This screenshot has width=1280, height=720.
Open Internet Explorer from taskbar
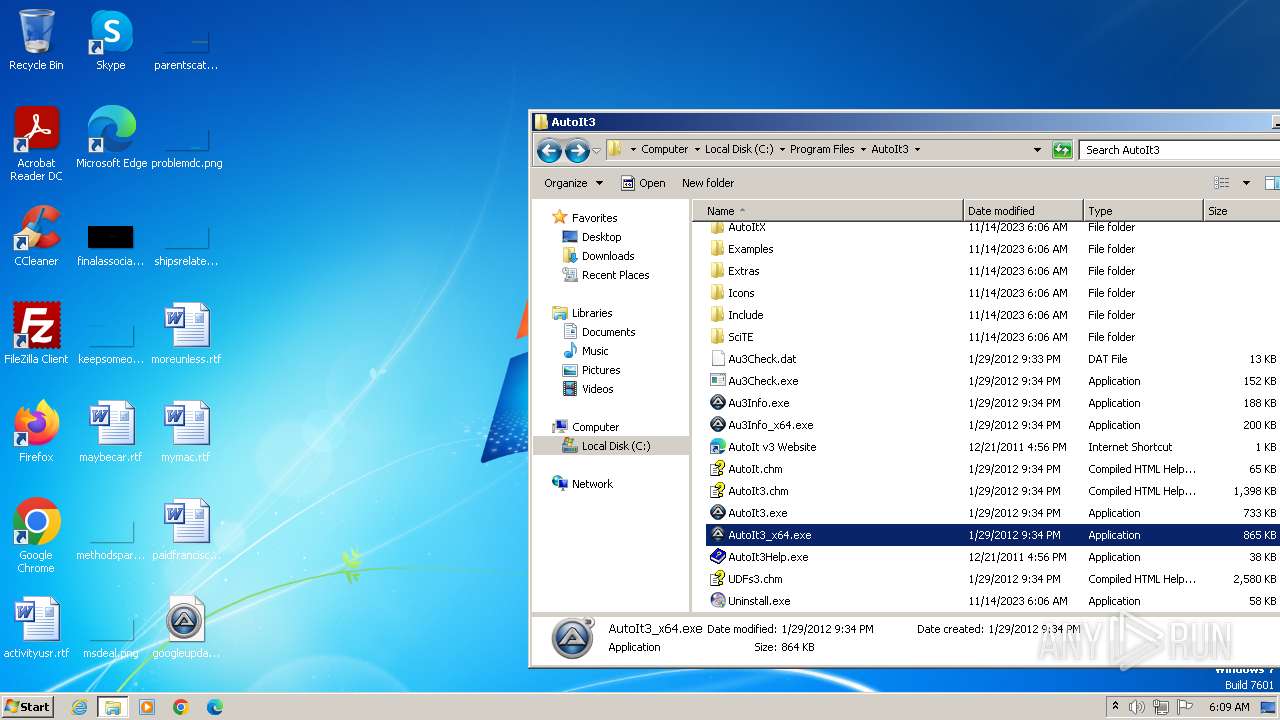pyautogui.click(x=79, y=707)
